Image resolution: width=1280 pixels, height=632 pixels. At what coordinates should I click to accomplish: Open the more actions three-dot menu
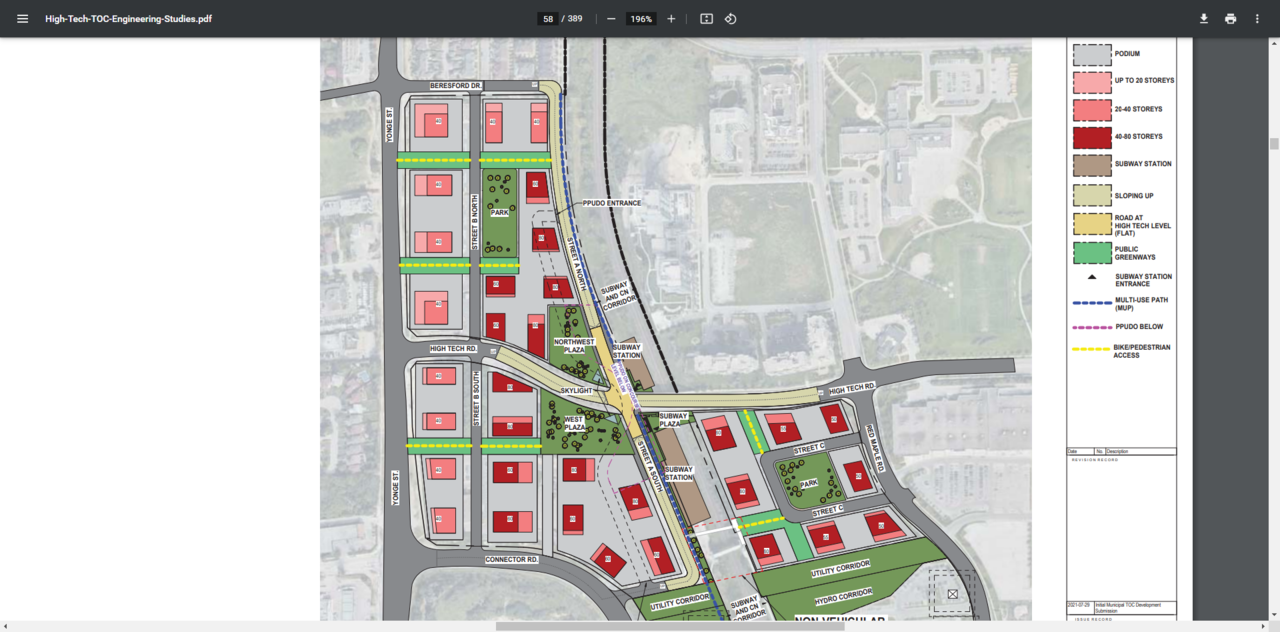click(x=1257, y=19)
